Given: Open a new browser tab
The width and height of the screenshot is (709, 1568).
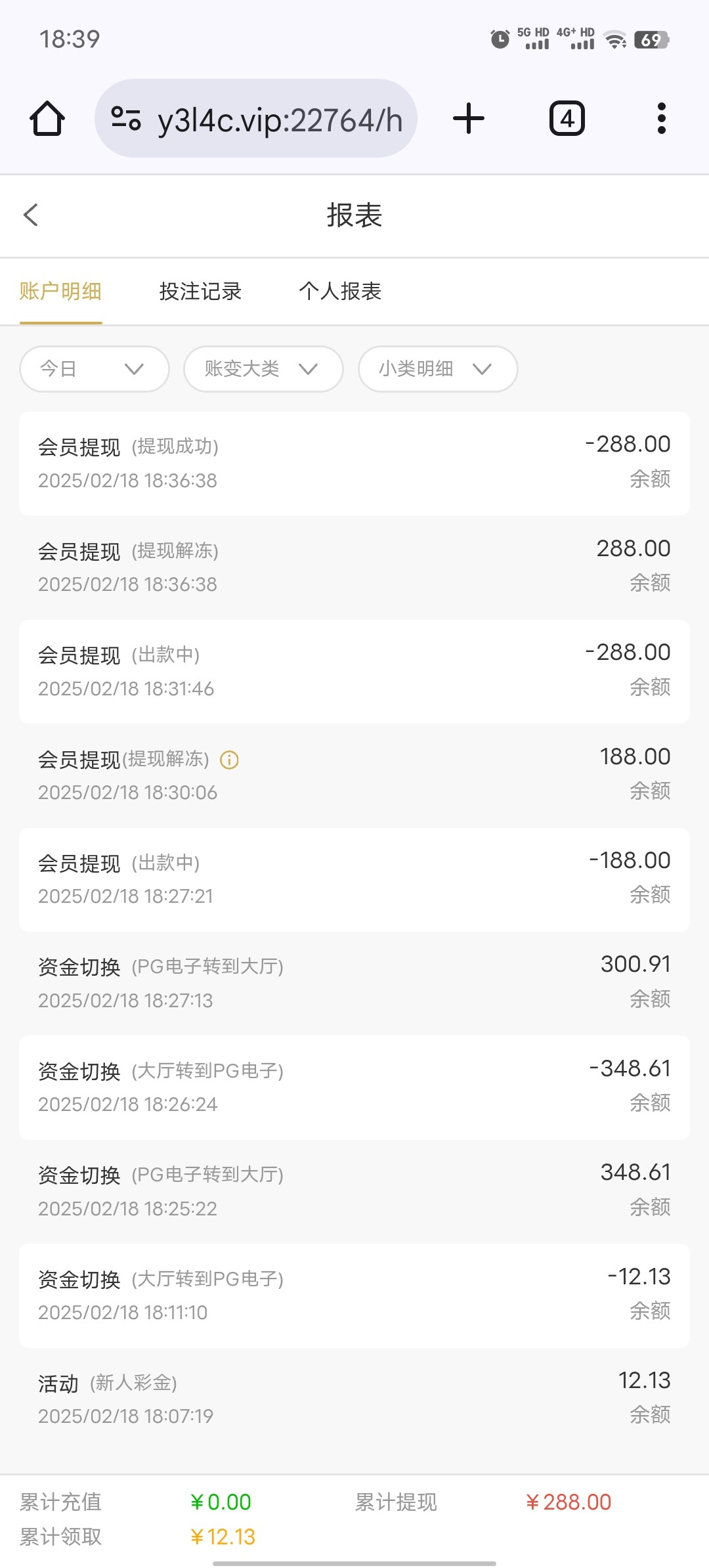Looking at the screenshot, I should tap(469, 119).
